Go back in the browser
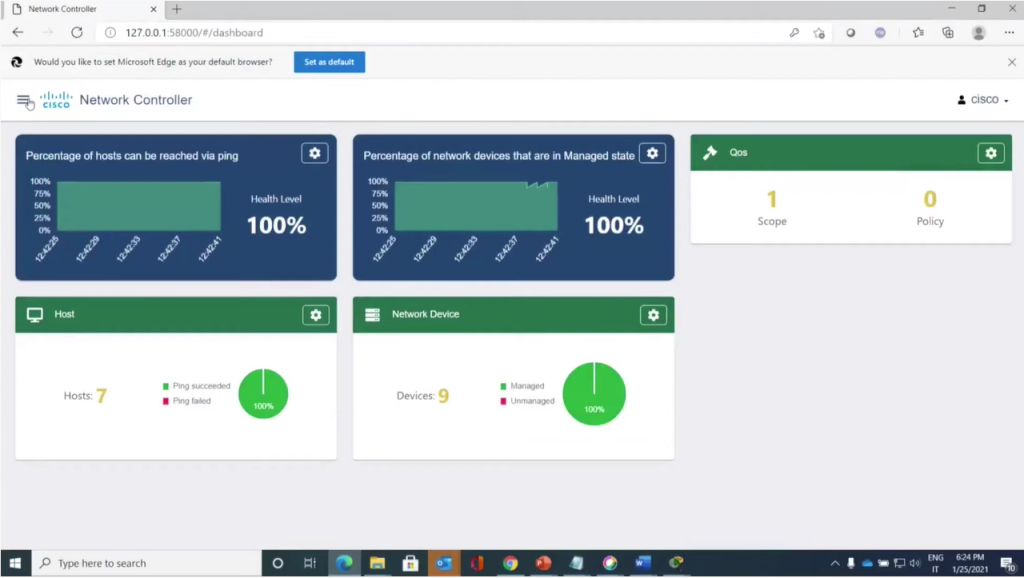Image resolution: width=1024 pixels, height=578 pixels. click(18, 33)
